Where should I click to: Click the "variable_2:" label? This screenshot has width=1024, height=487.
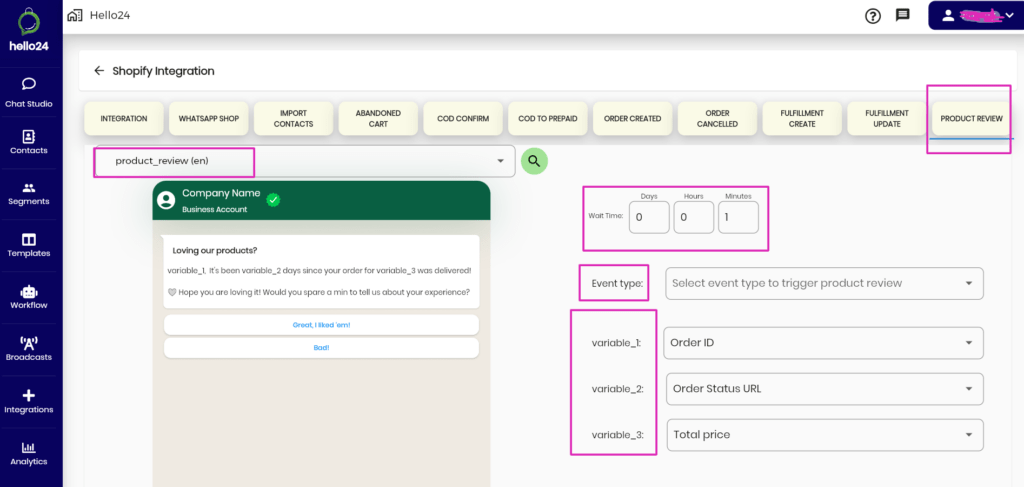click(x=618, y=389)
